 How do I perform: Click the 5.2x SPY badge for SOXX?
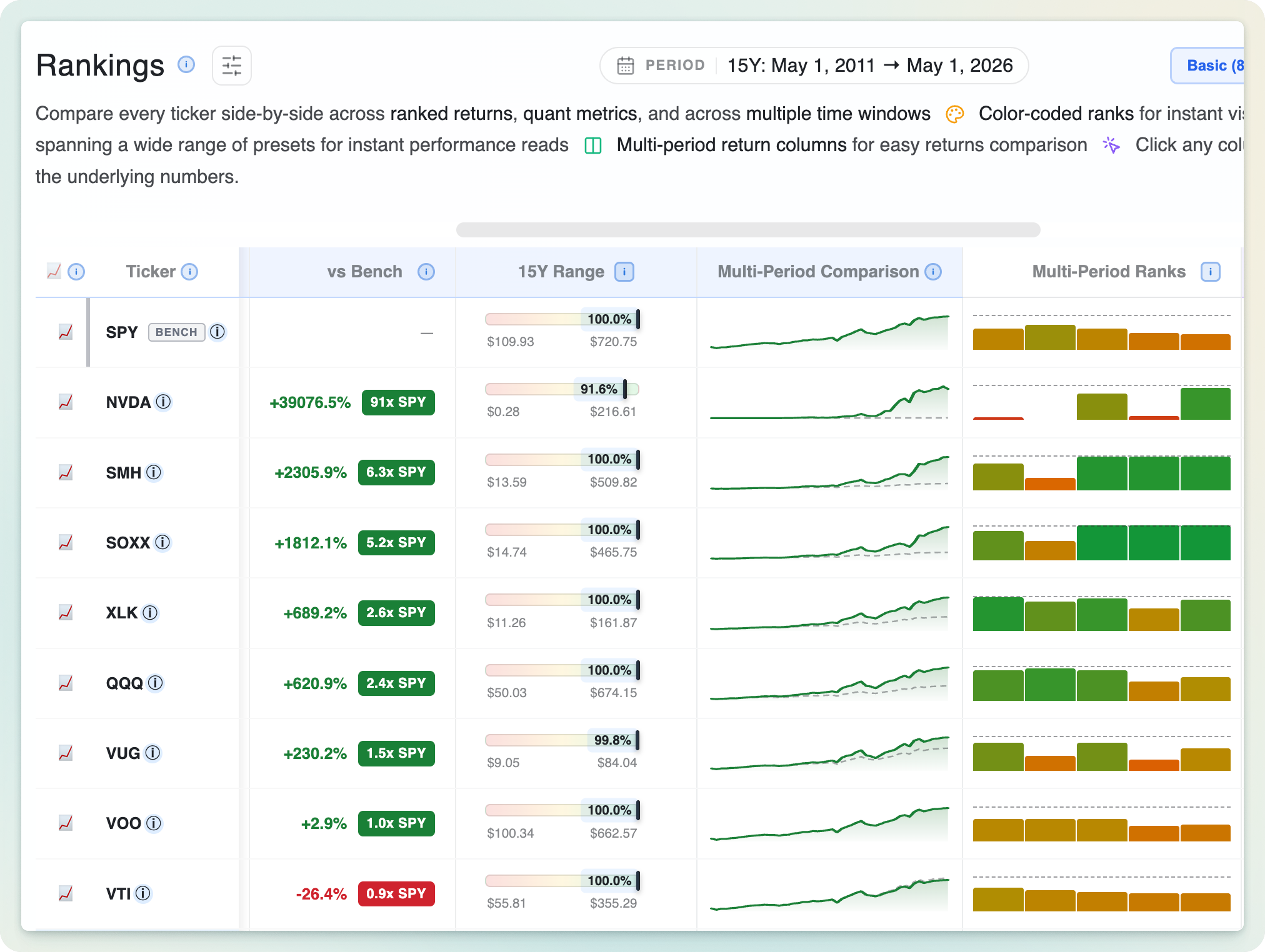coord(396,543)
